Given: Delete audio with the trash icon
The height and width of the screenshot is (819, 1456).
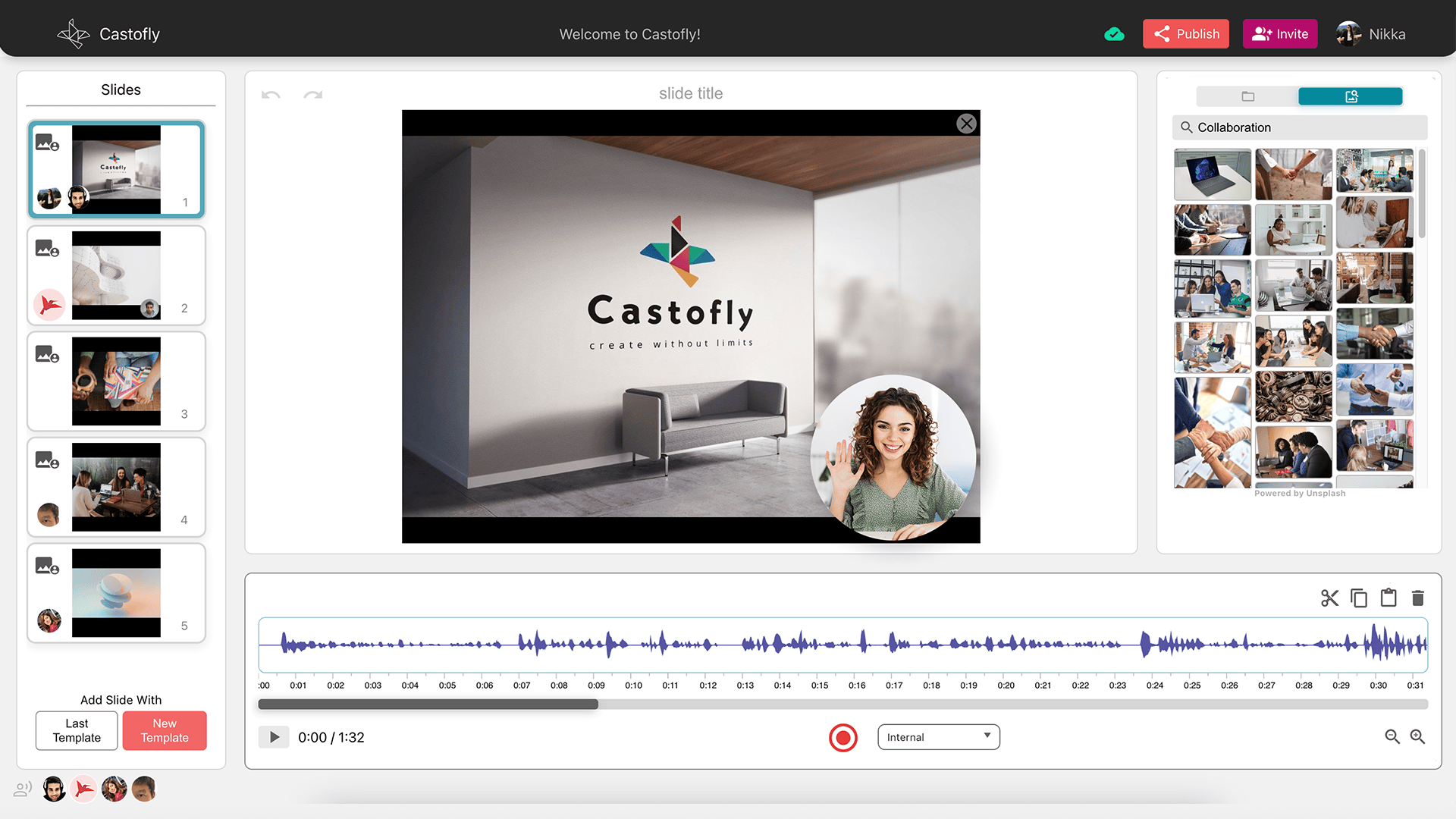Looking at the screenshot, I should pos(1418,598).
